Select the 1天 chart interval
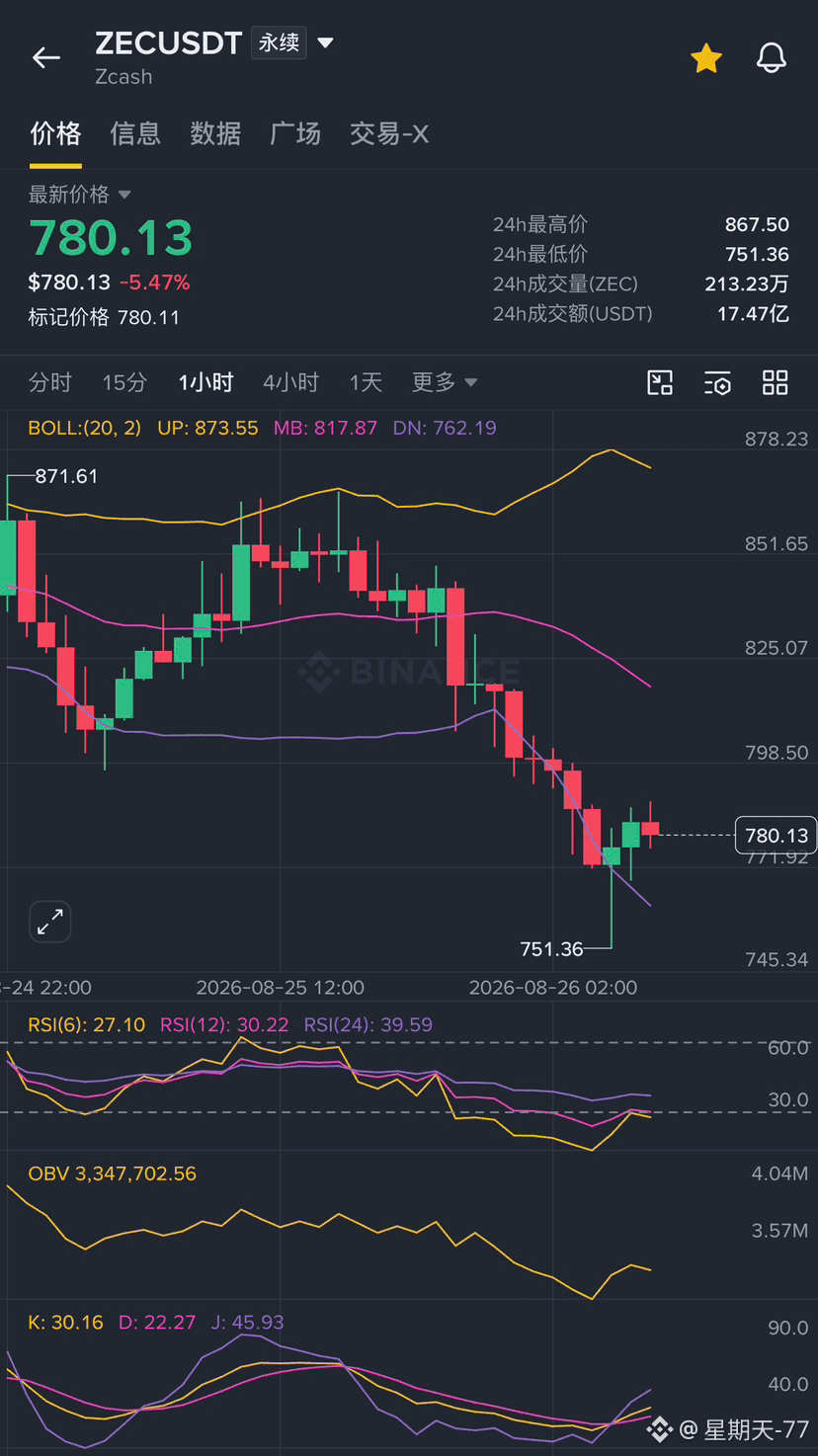The width and height of the screenshot is (818, 1456). tap(366, 382)
